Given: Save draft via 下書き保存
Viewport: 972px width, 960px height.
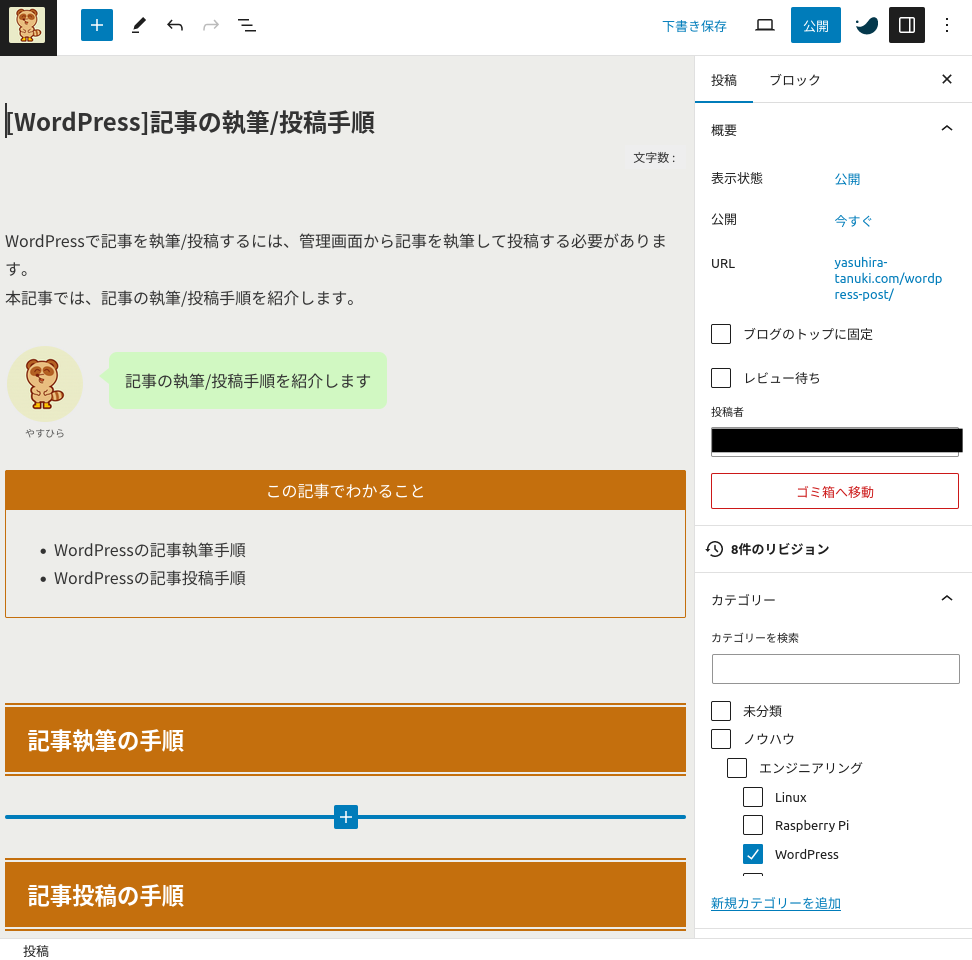Looking at the screenshot, I should coord(694,26).
